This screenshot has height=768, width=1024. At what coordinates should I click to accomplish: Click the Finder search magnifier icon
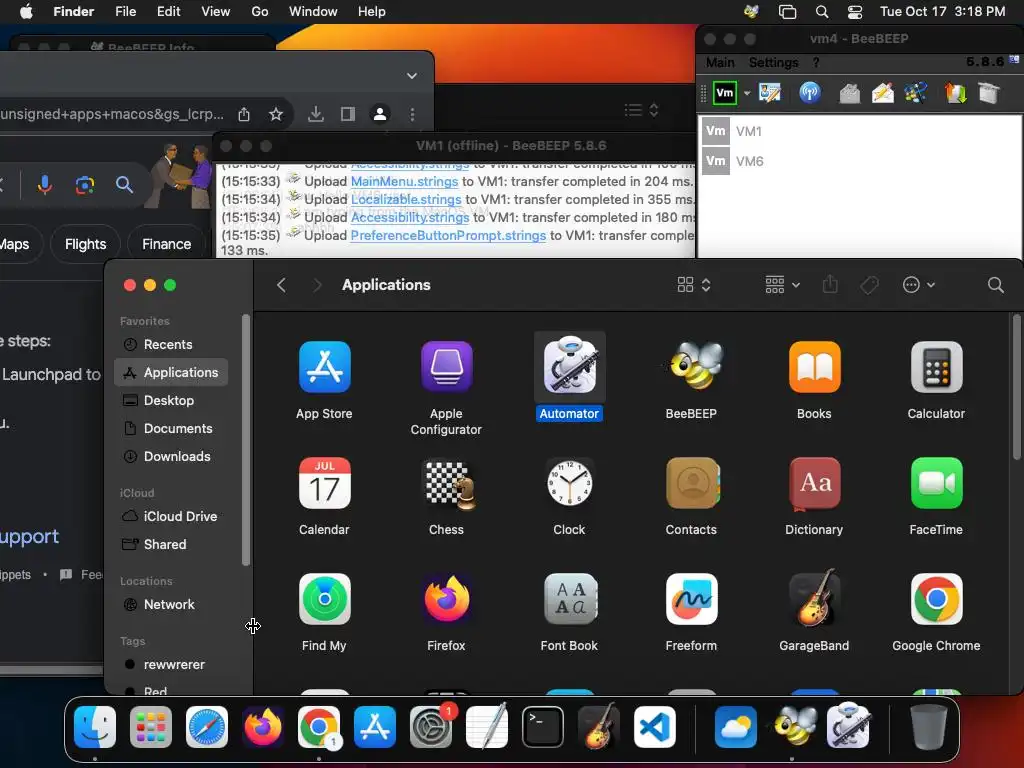point(995,285)
